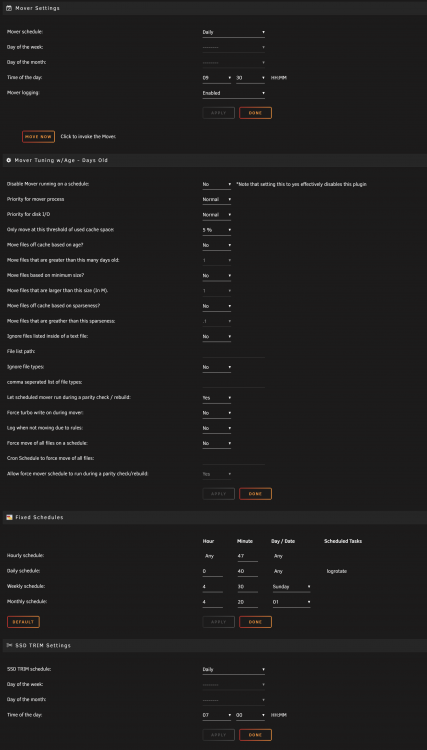Viewport: 427px width, 750px height.
Task: Click Weekly schedule minute field showing 30
Action: (x=247, y=586)
